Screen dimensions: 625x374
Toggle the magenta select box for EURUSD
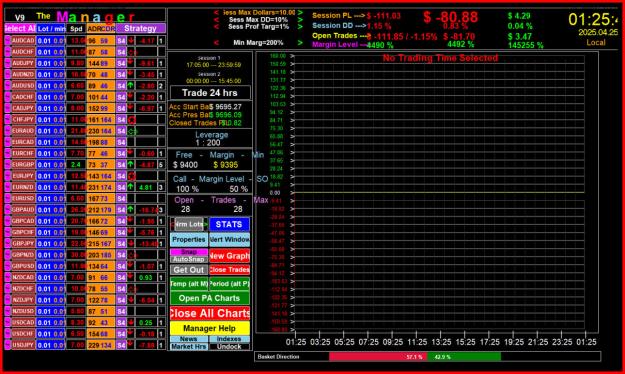click(x=7, y=198)
